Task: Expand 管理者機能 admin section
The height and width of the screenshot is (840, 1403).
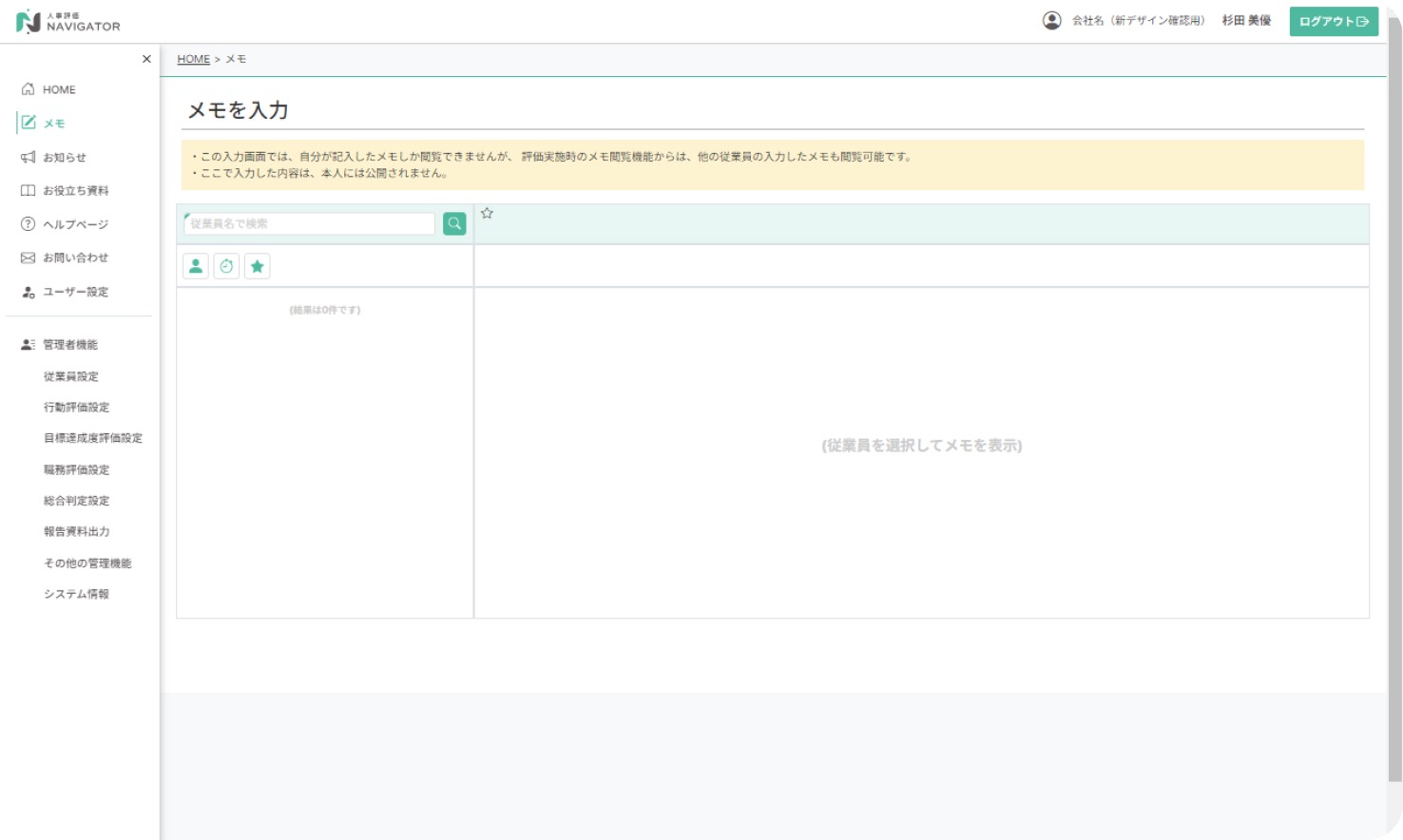Action: pyautogui.click(x=69, y=345)
